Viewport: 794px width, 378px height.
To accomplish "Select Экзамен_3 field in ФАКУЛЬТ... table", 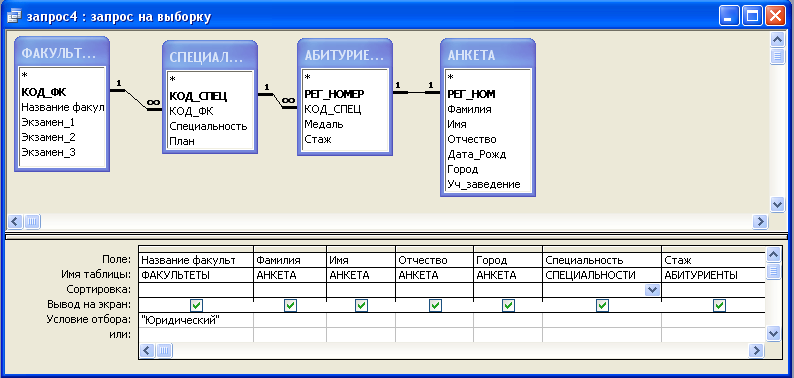I will (x=49, y=152).
